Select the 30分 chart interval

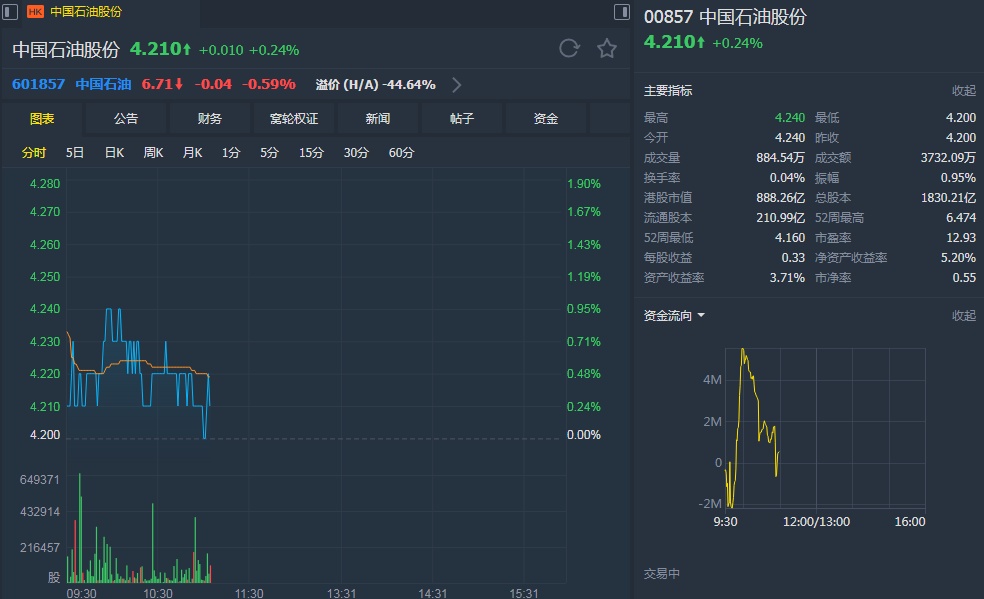pos(356,152)
